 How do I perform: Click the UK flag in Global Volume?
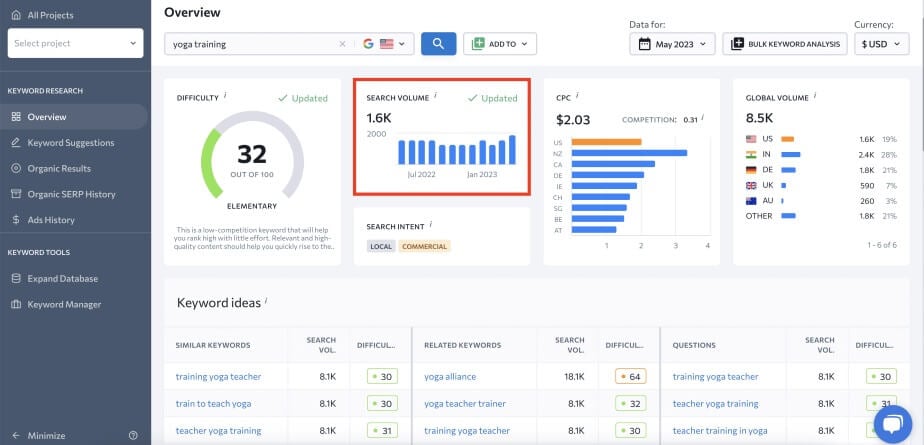pyautogui.click(x=751, y=185)
